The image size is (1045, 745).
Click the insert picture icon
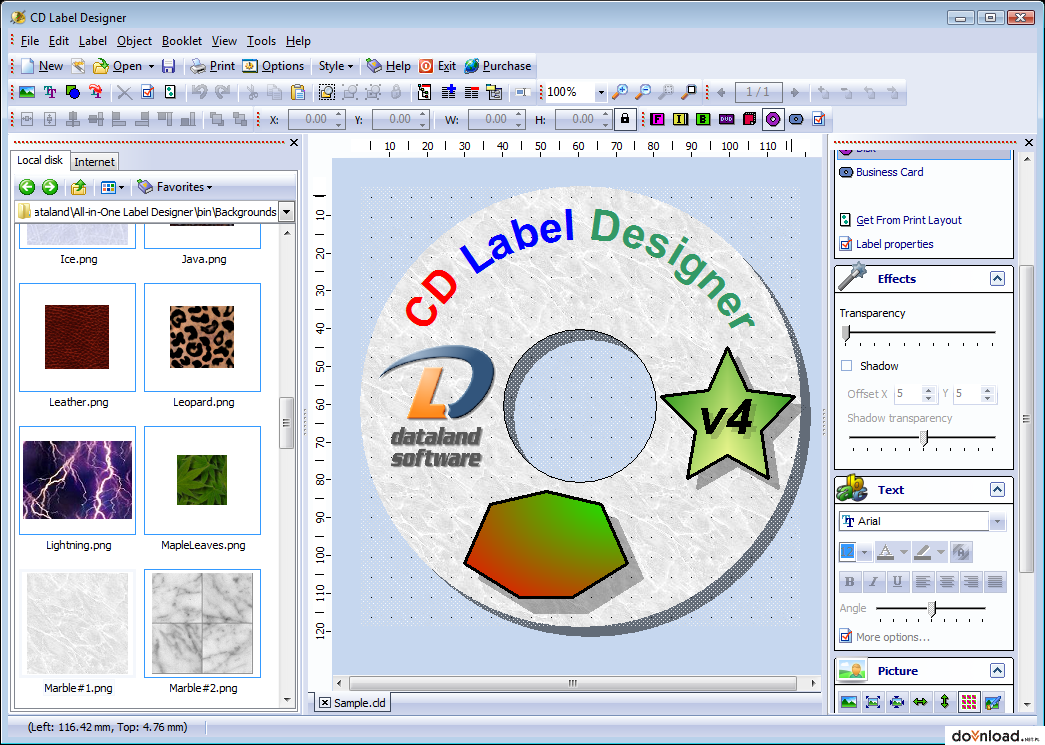point(27,92)
